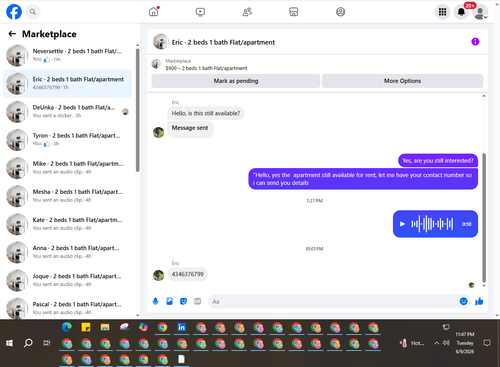Screen dimensions: 500x367
Task: Open Task View on taskbar
Action: click(47, 343)
